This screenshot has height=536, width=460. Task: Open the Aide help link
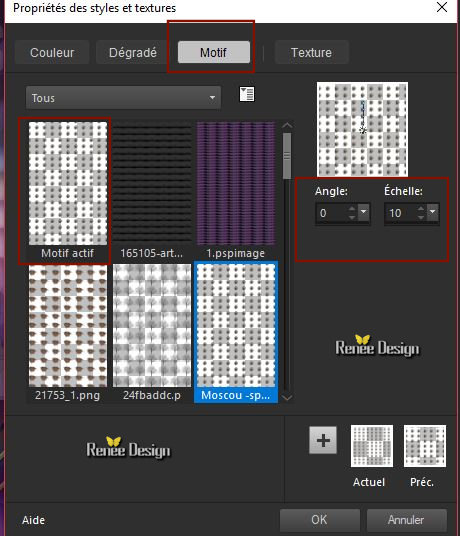[33, 520]
